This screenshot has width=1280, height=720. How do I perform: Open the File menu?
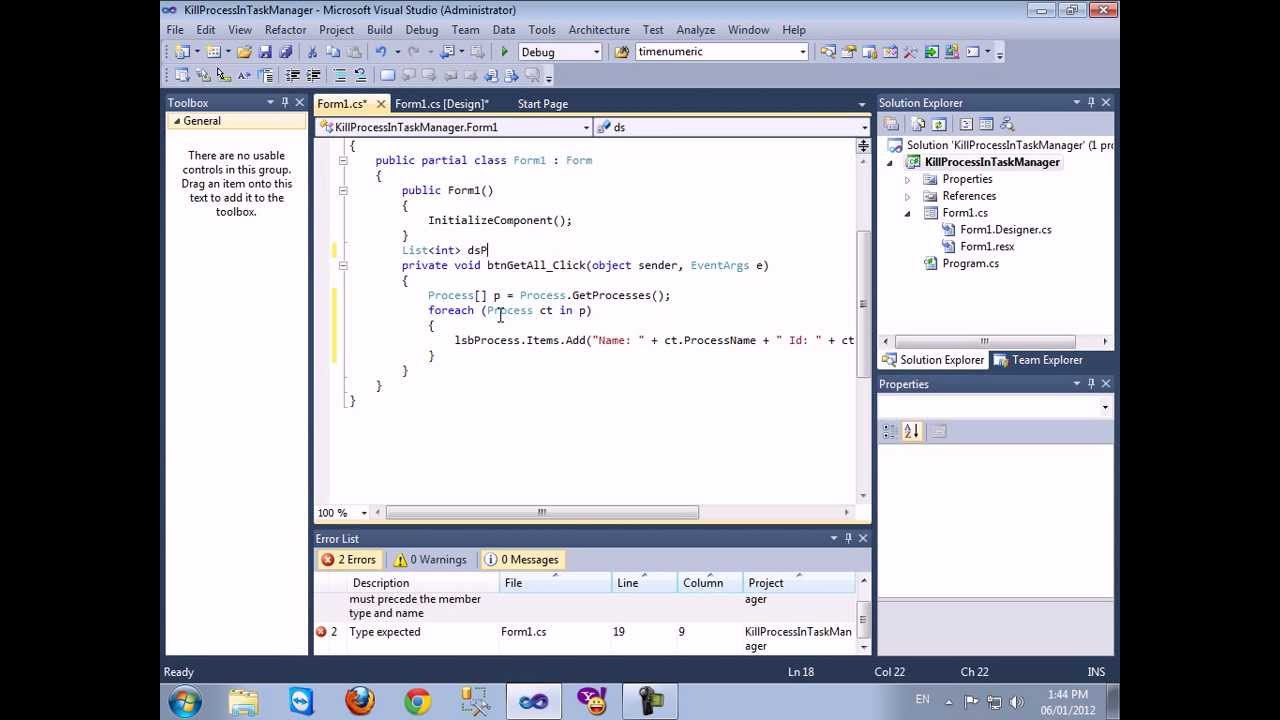click(x=175, y=30)
